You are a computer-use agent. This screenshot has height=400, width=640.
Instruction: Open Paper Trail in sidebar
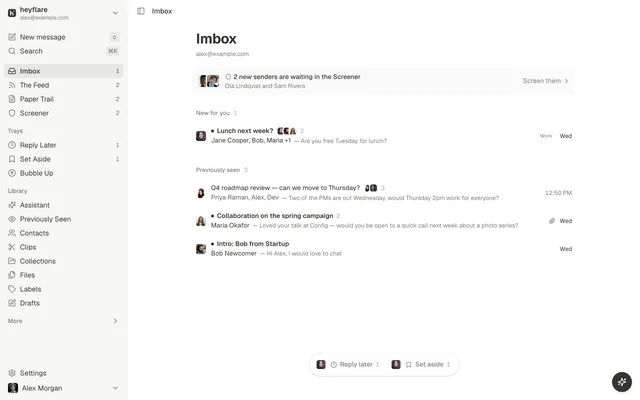click(64, 99)
